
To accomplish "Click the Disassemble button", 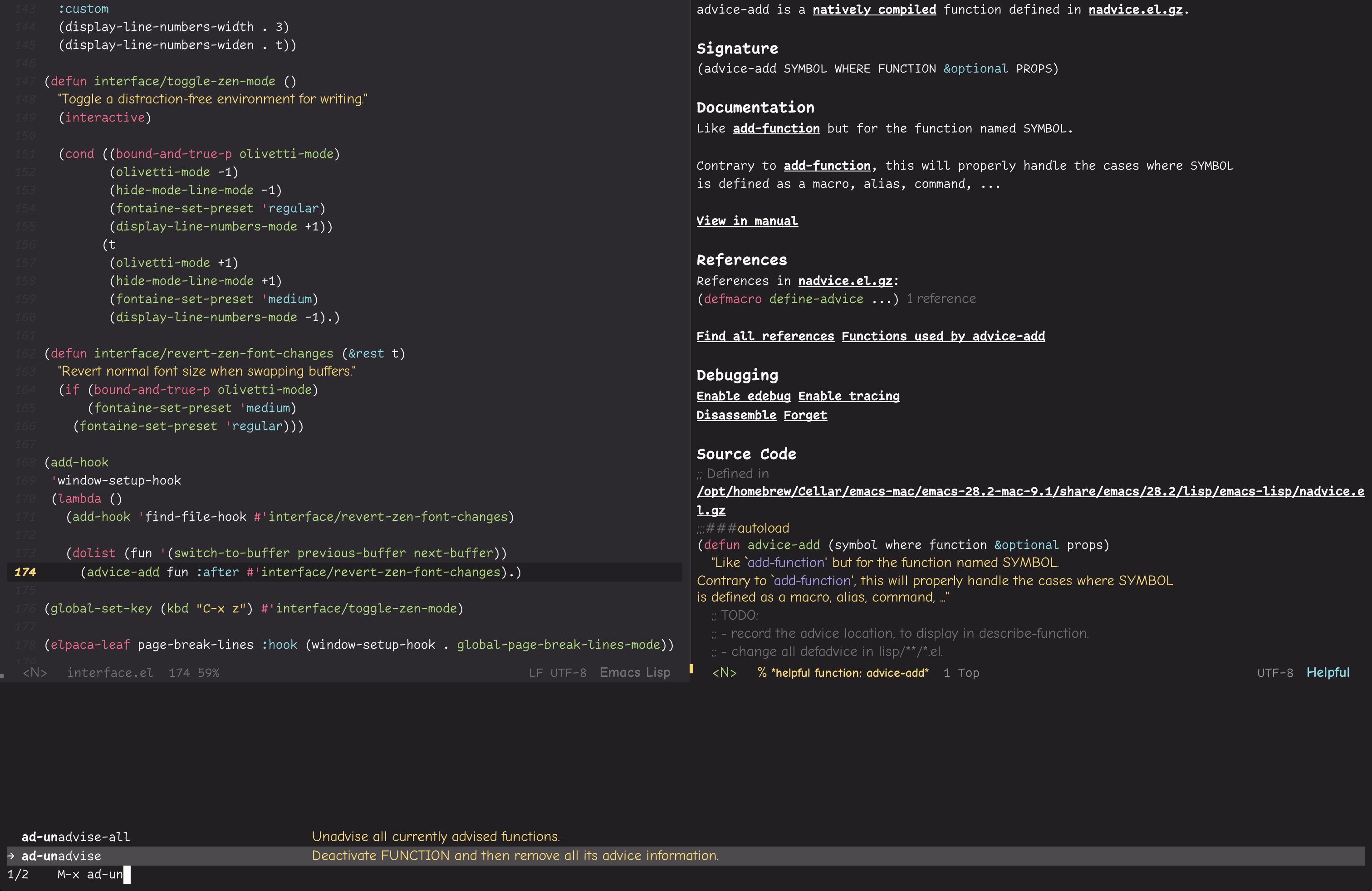I will 736,415.
